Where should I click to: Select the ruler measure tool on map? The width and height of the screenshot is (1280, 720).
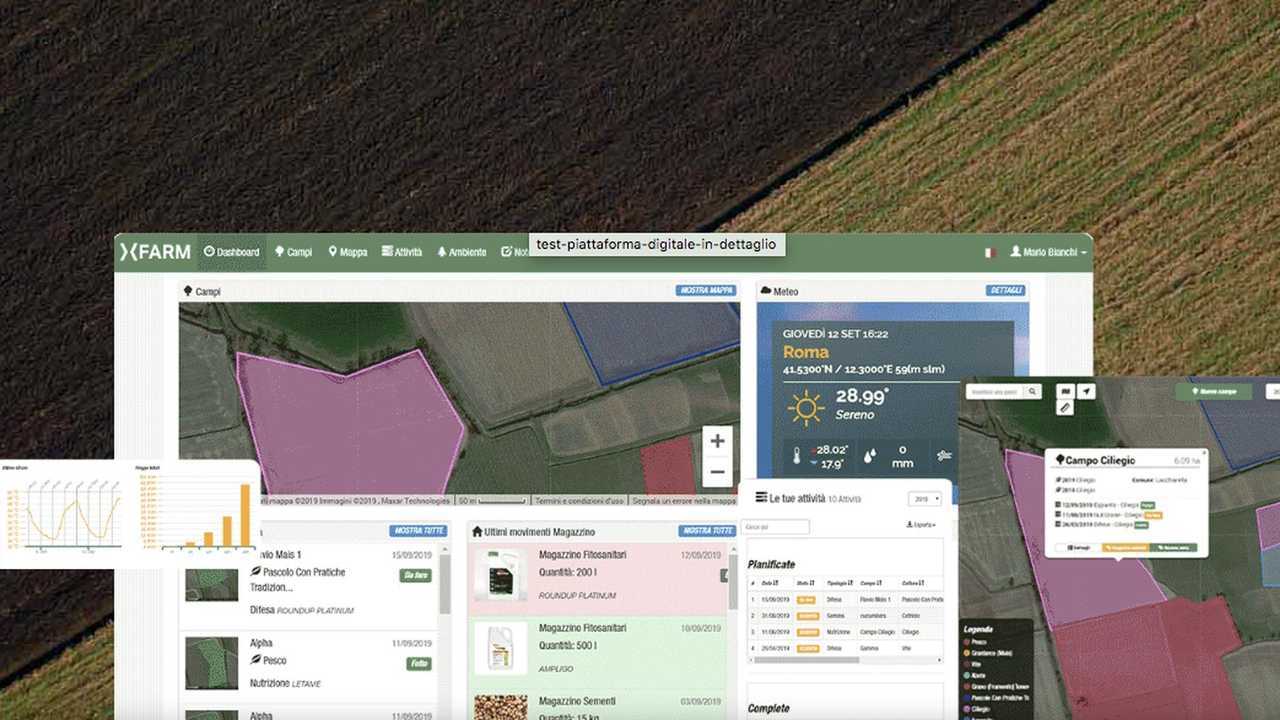tap(1066, 407)
